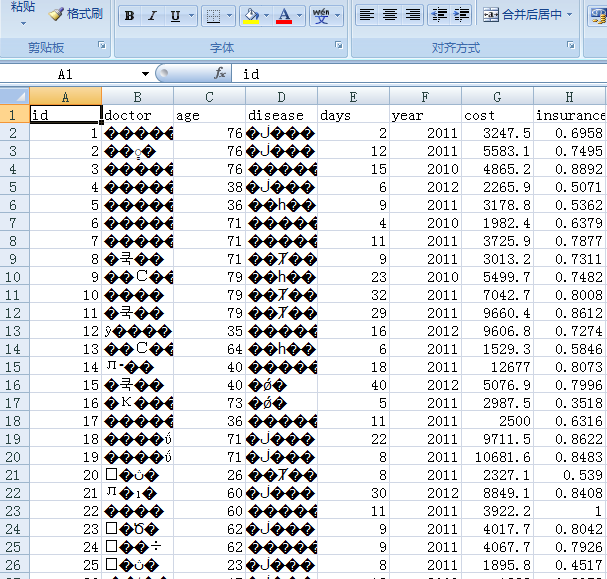Click the decrease indent icon
Screen dimensions: 607x579
pyautogui.click(x=438, y=15)
